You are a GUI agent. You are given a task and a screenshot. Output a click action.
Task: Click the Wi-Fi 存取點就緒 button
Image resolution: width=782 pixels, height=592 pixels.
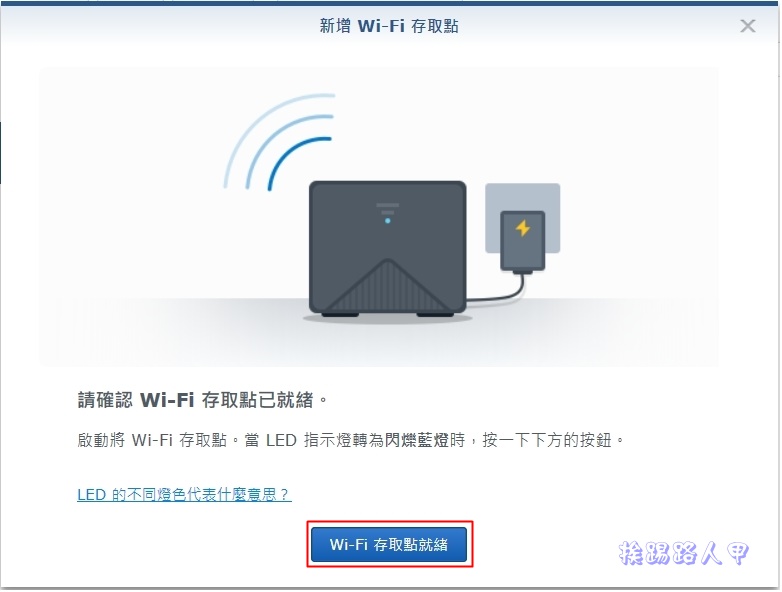click(x=389, y=544)
